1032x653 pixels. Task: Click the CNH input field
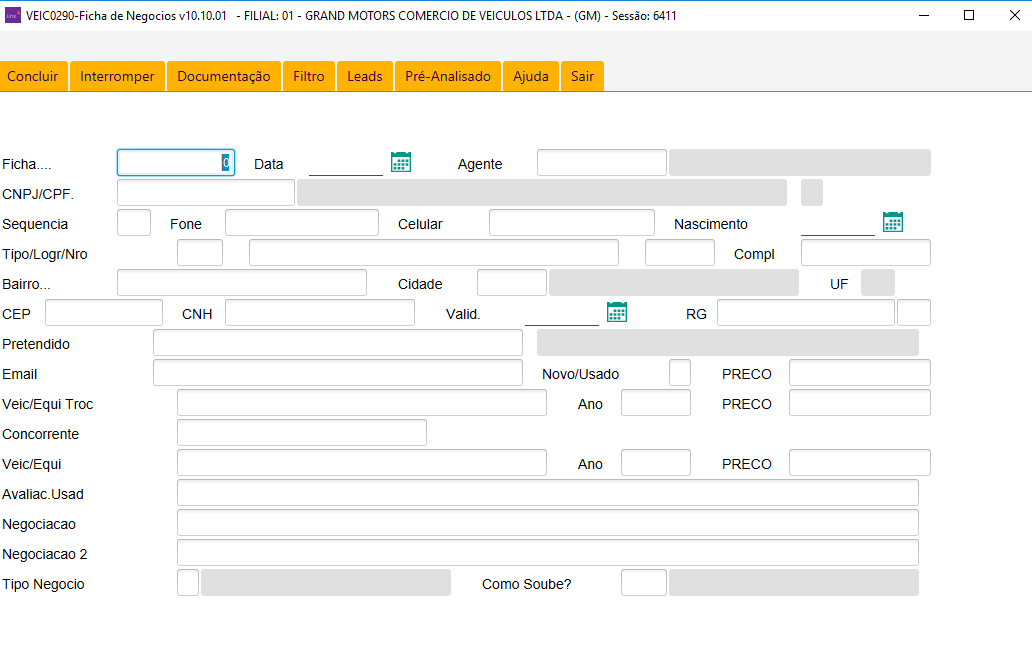[x=320, y=313]
